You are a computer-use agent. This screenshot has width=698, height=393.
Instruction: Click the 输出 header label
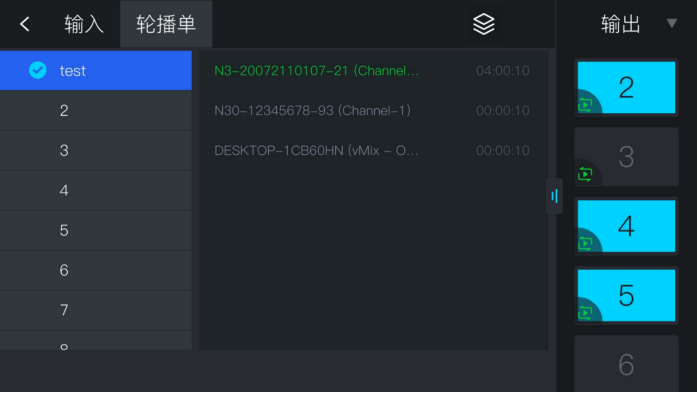(621, 24)
